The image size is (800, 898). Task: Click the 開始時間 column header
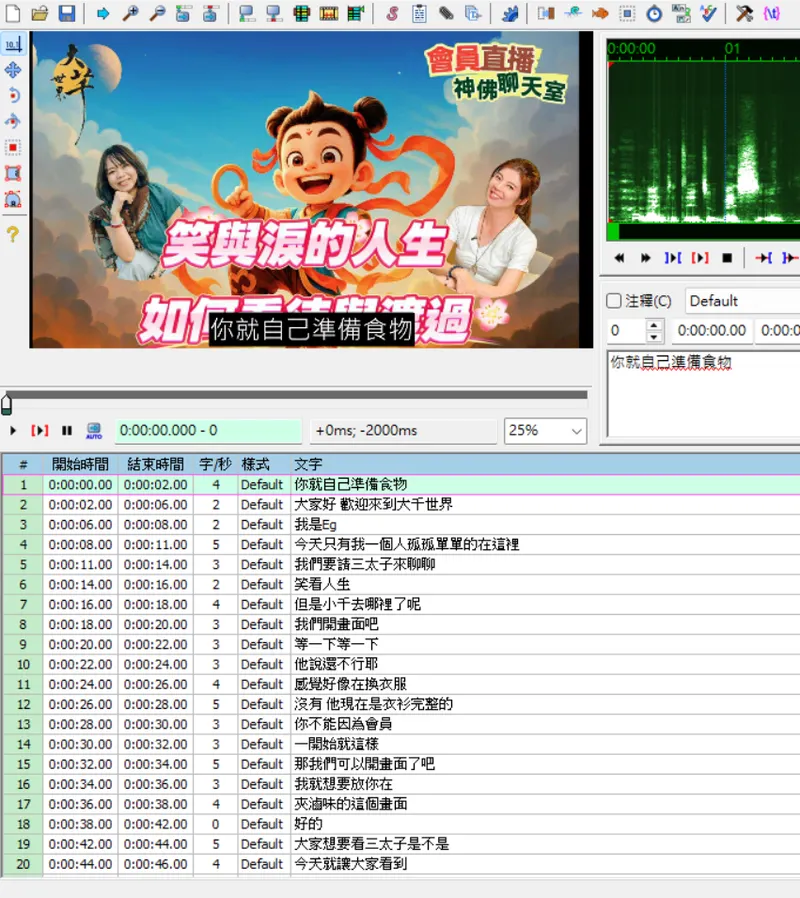coord(80,464)
